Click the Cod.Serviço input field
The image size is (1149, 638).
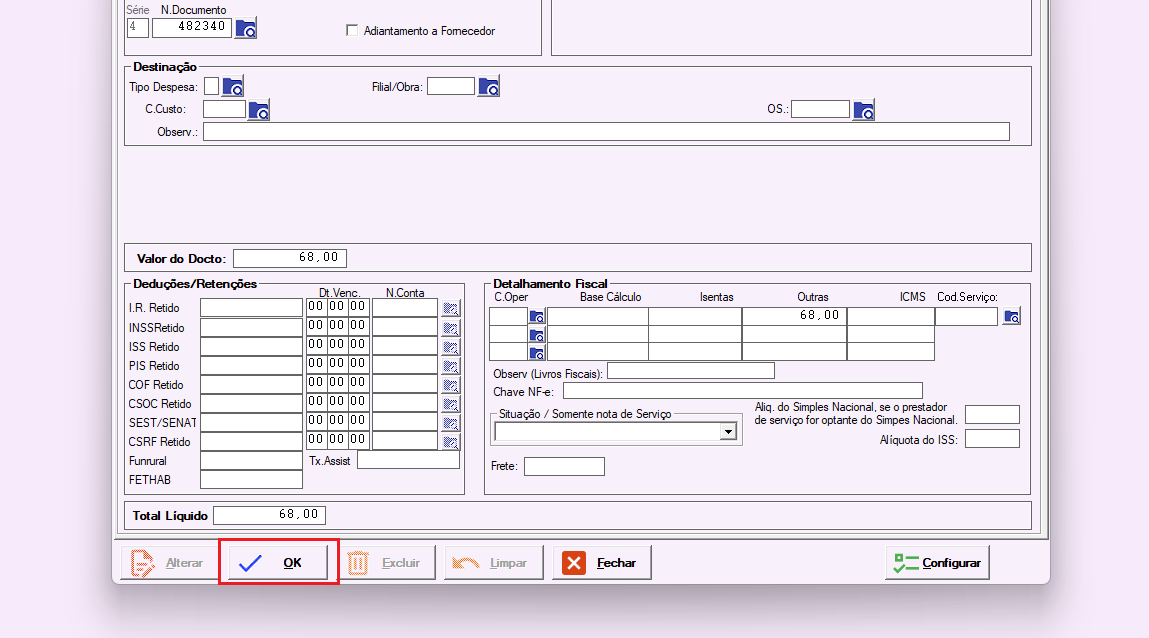click(967, 316)
